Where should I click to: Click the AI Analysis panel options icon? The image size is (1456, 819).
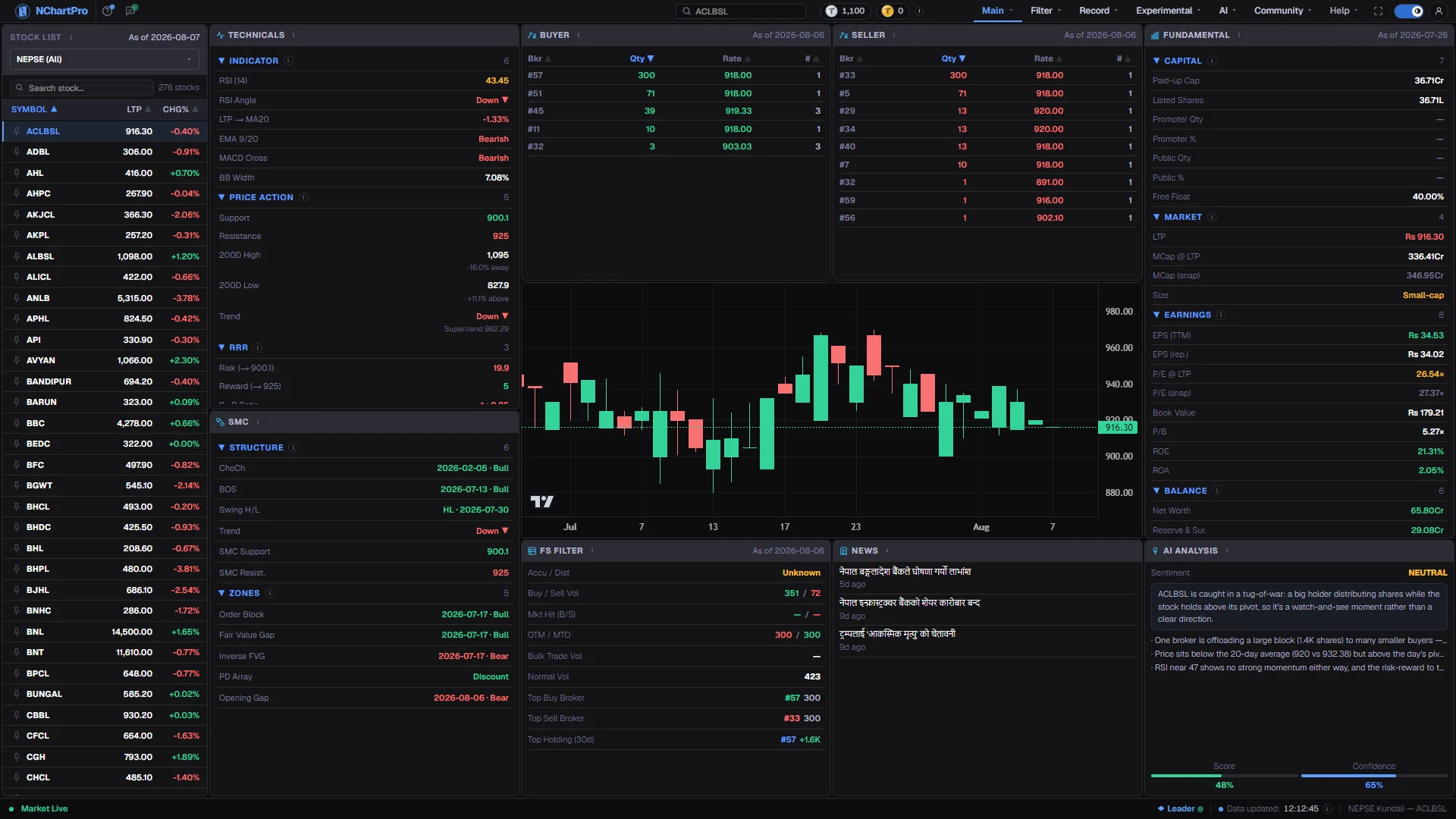tap(1227, 551)
